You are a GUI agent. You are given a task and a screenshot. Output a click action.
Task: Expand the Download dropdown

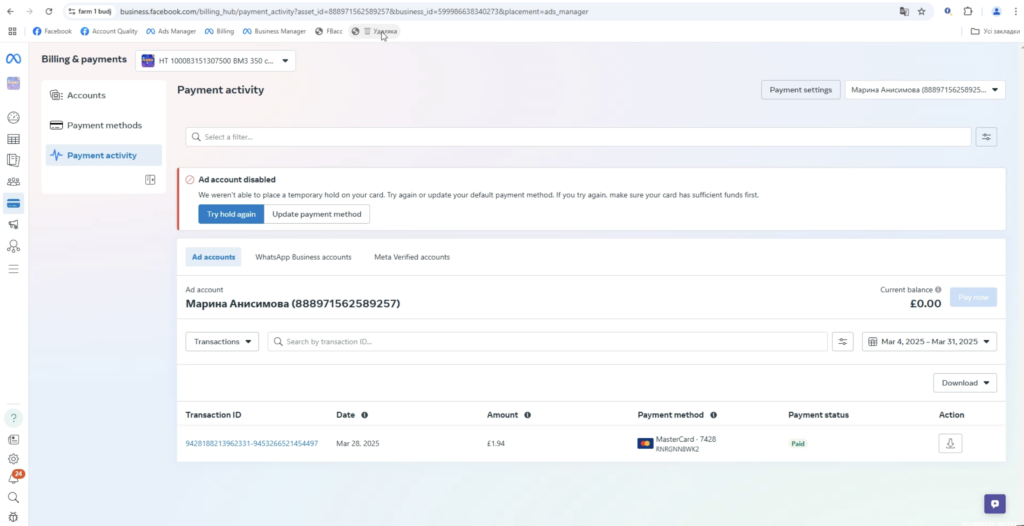[964, 383]
